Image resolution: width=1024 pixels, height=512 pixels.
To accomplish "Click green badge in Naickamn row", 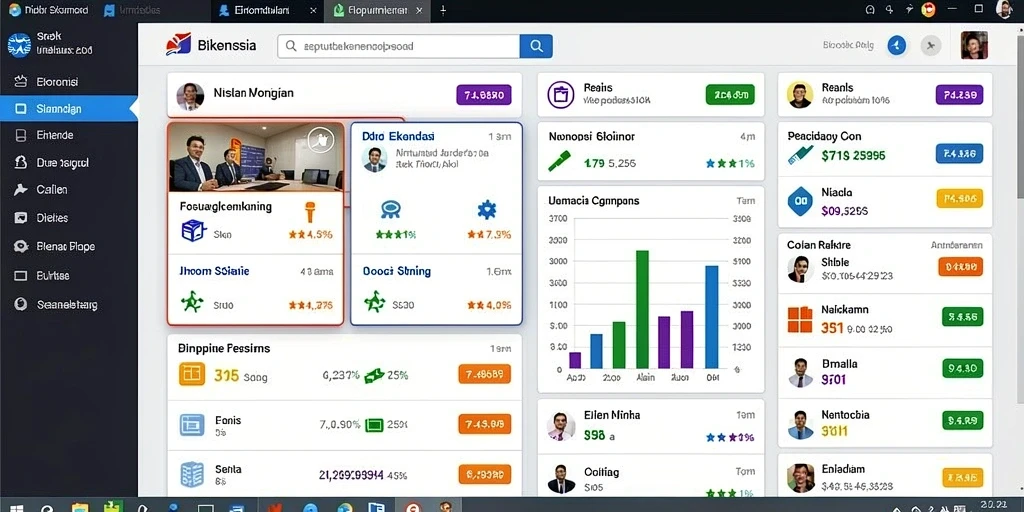I will [x=962, y=317].
